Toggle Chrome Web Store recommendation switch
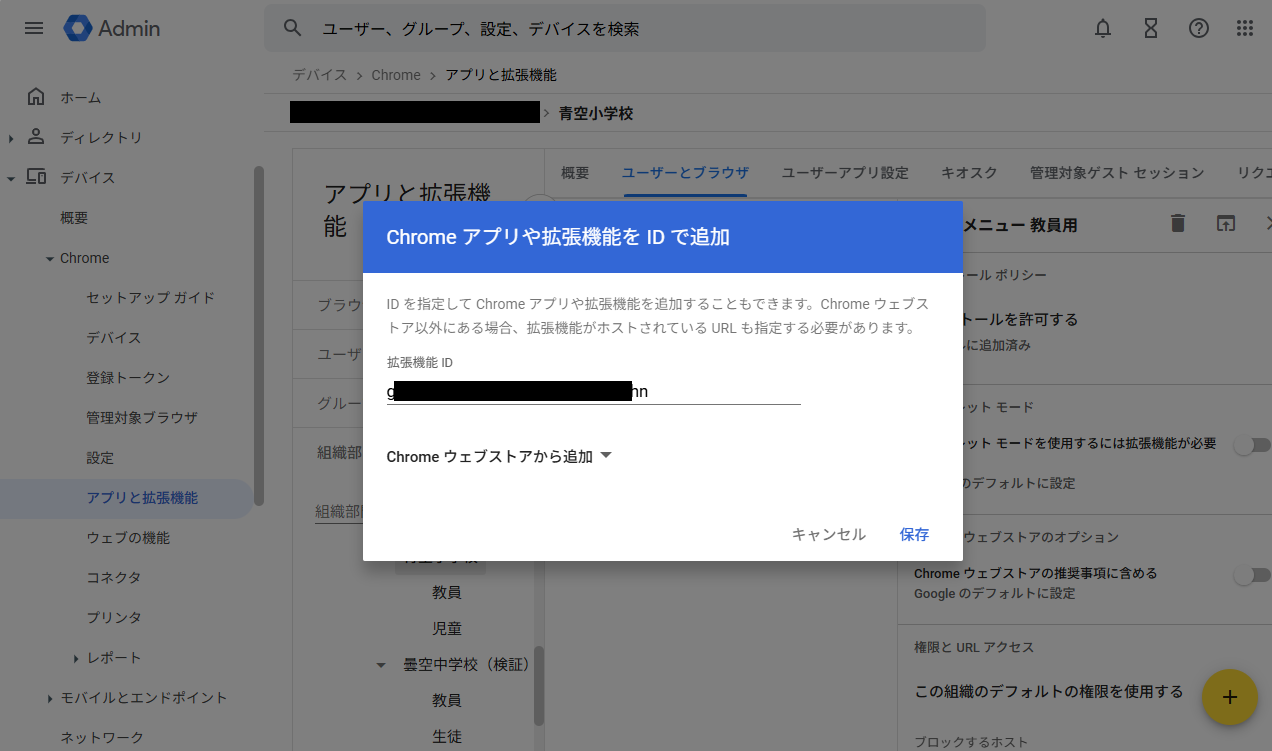Screen dimensions: 1272x751 pos(1251,575)
